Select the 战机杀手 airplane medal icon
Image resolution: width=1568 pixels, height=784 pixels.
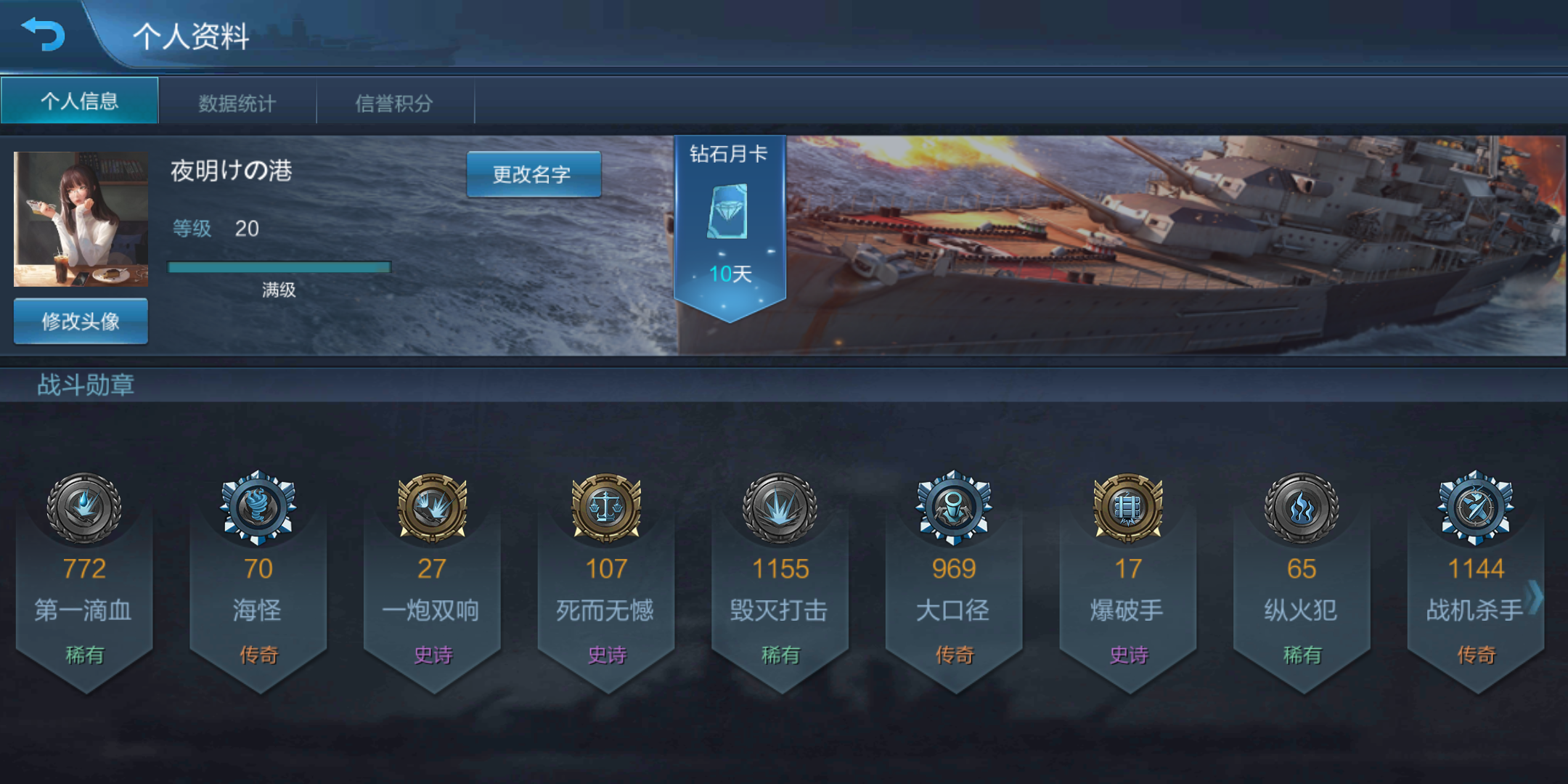[x=1476, y=507]
